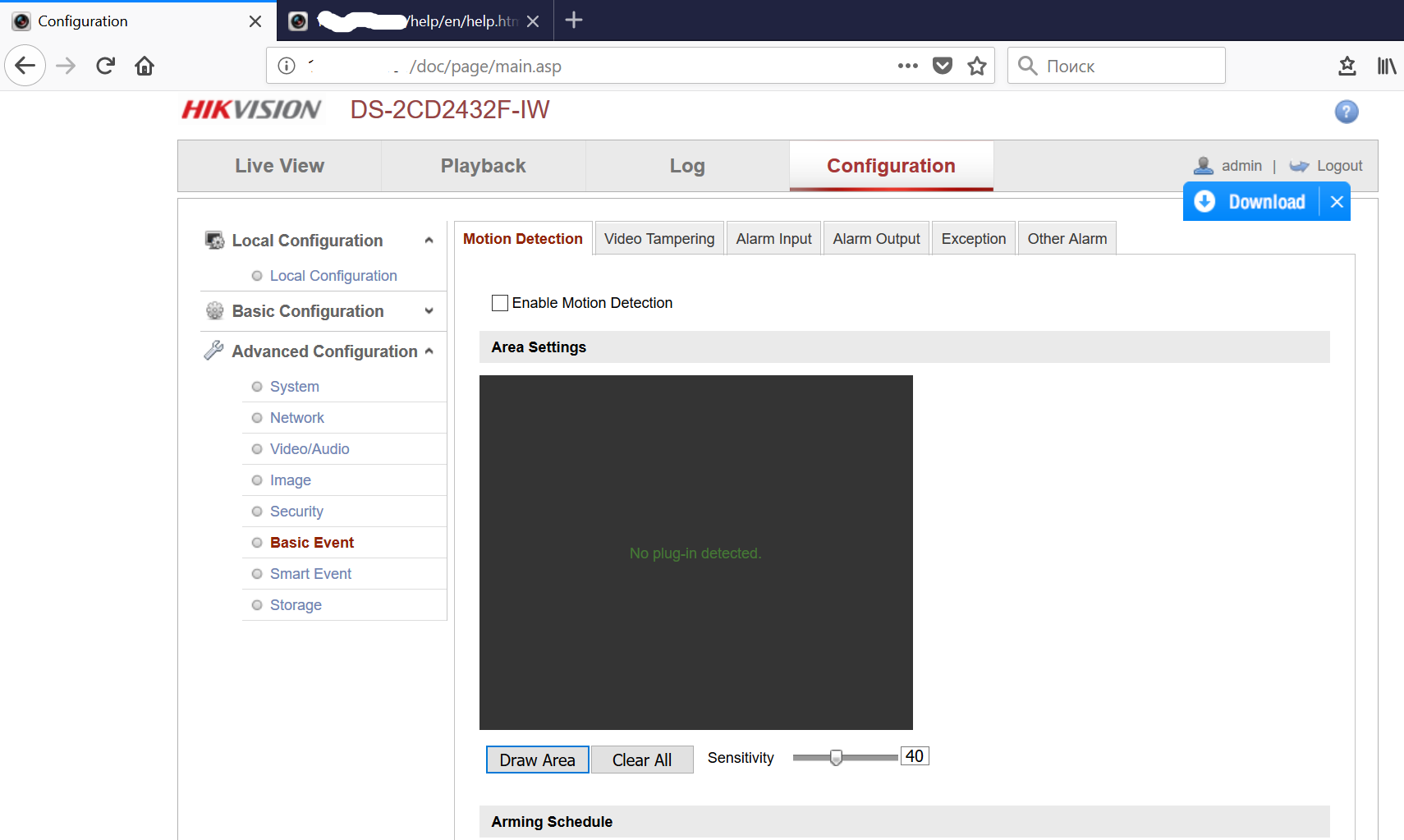Enable Motion Detection checkbox
Viewport: 1404px width, 840px height.
point(500,303)
